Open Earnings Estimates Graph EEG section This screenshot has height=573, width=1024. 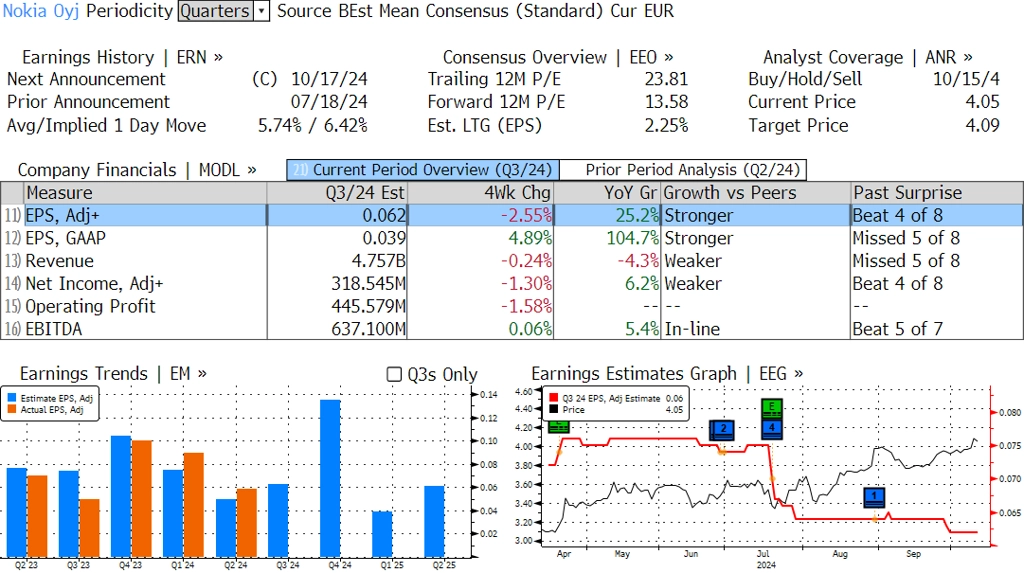pos(667,374)
